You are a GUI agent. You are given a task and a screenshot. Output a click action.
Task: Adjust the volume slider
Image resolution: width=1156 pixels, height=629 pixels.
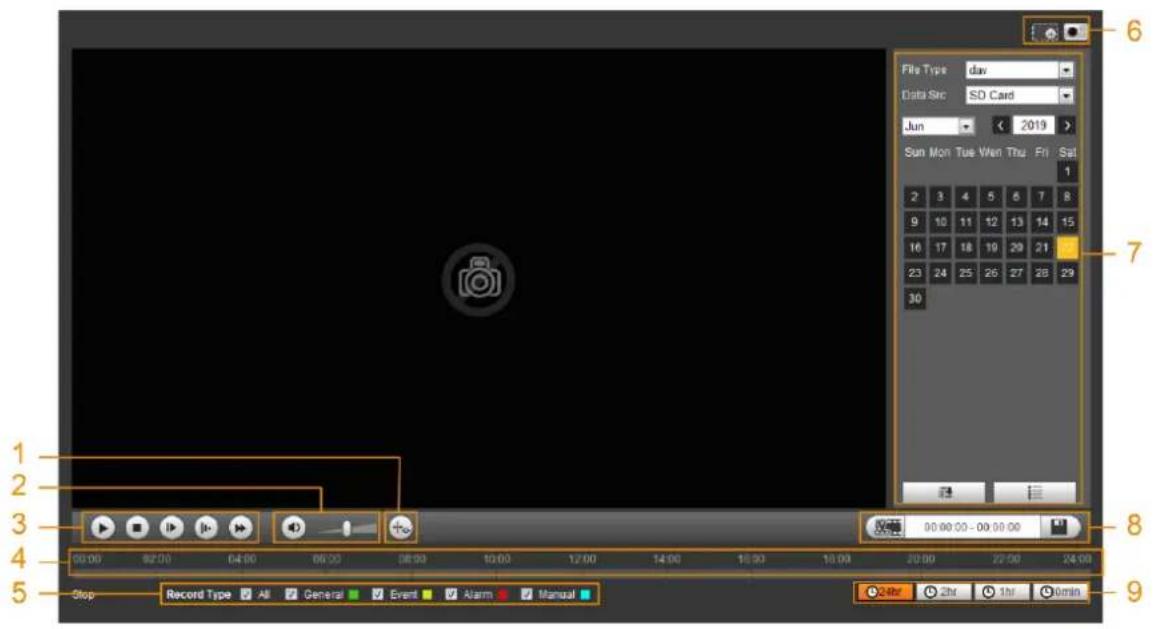click(347, 528)
